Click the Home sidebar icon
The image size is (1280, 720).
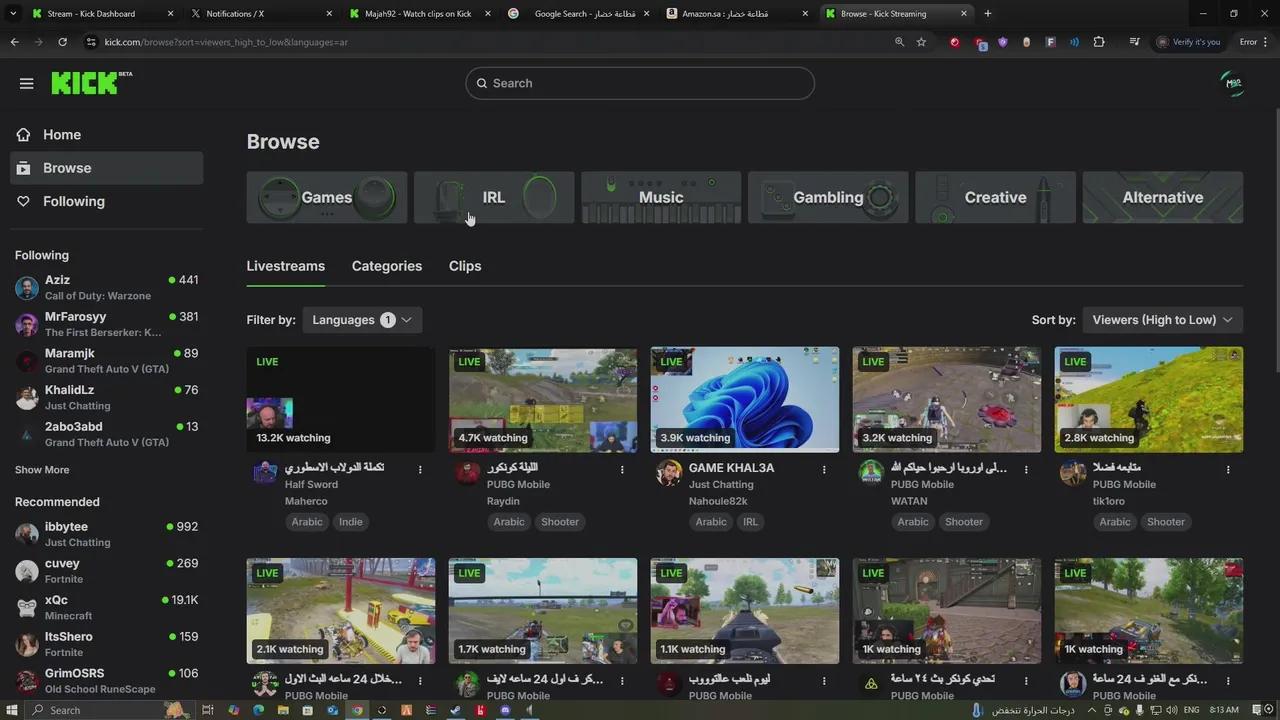[23, 134]
